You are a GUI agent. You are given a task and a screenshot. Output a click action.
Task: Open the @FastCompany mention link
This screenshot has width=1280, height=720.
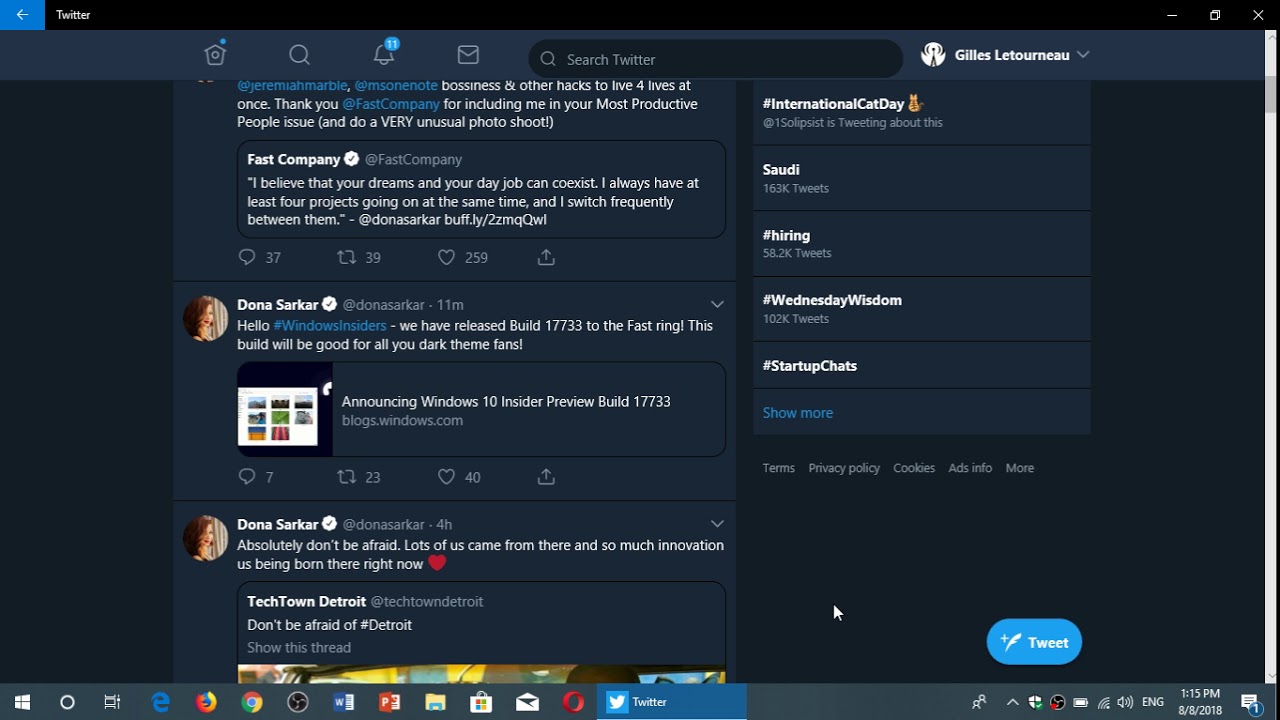[391, 104]
